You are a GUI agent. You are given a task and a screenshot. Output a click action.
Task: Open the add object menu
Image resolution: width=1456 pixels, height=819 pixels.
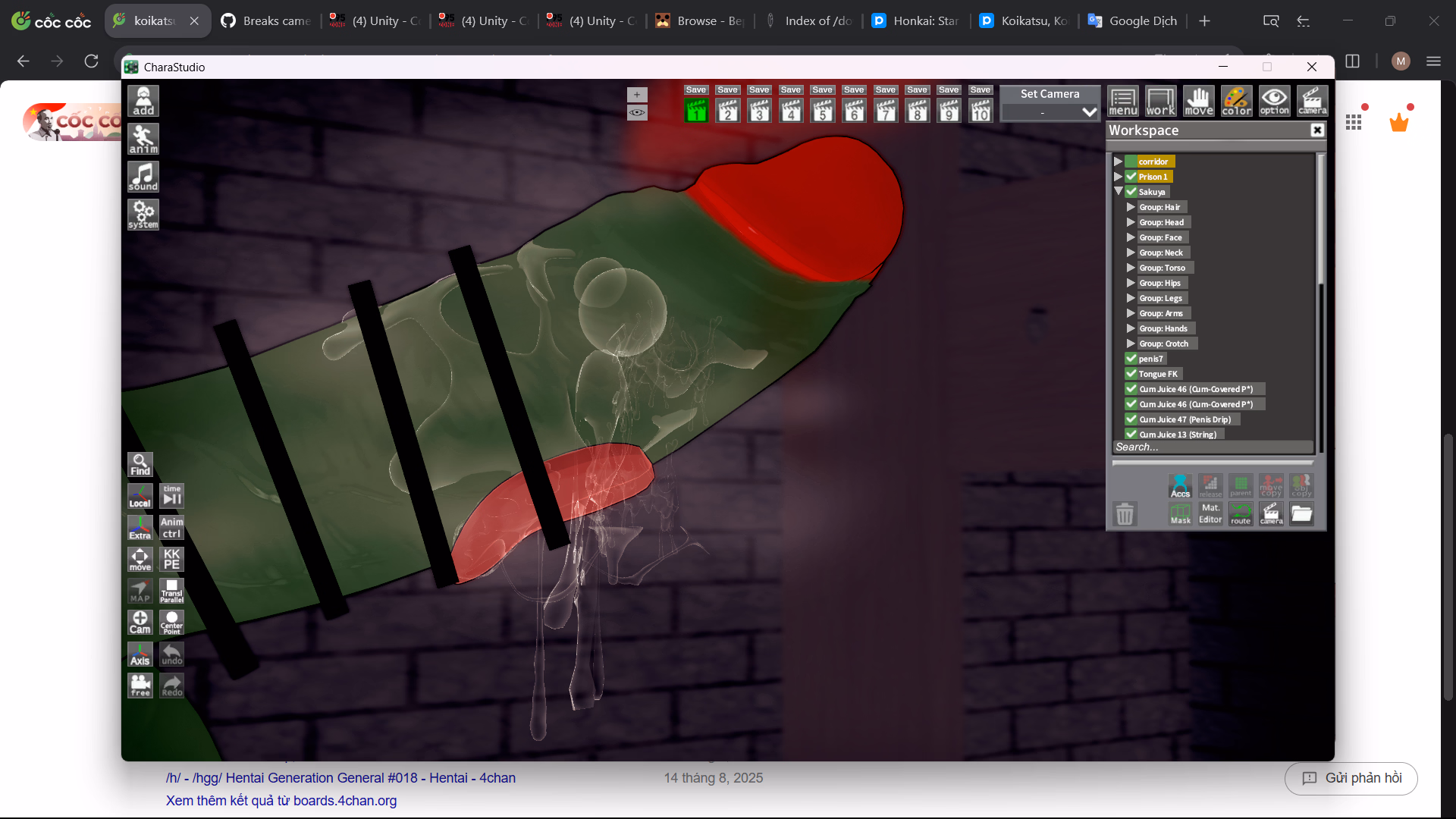point(143,101)
